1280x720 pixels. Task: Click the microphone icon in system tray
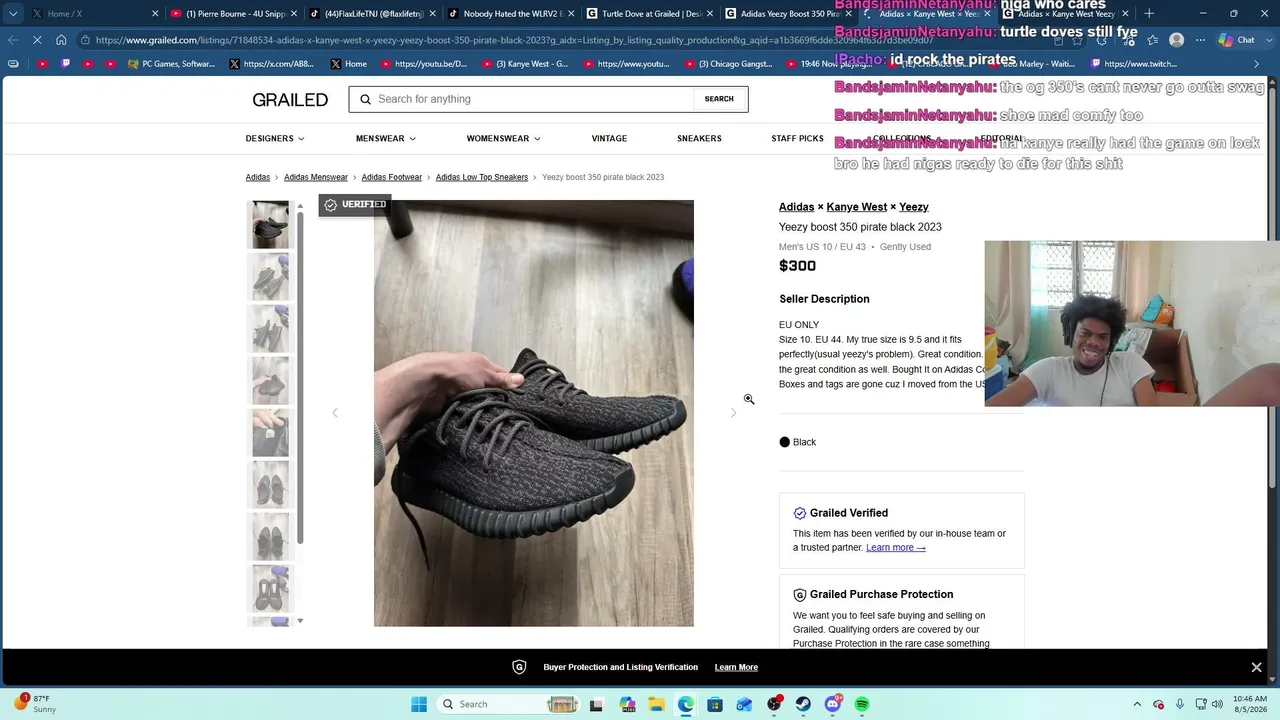(1180, 704)
